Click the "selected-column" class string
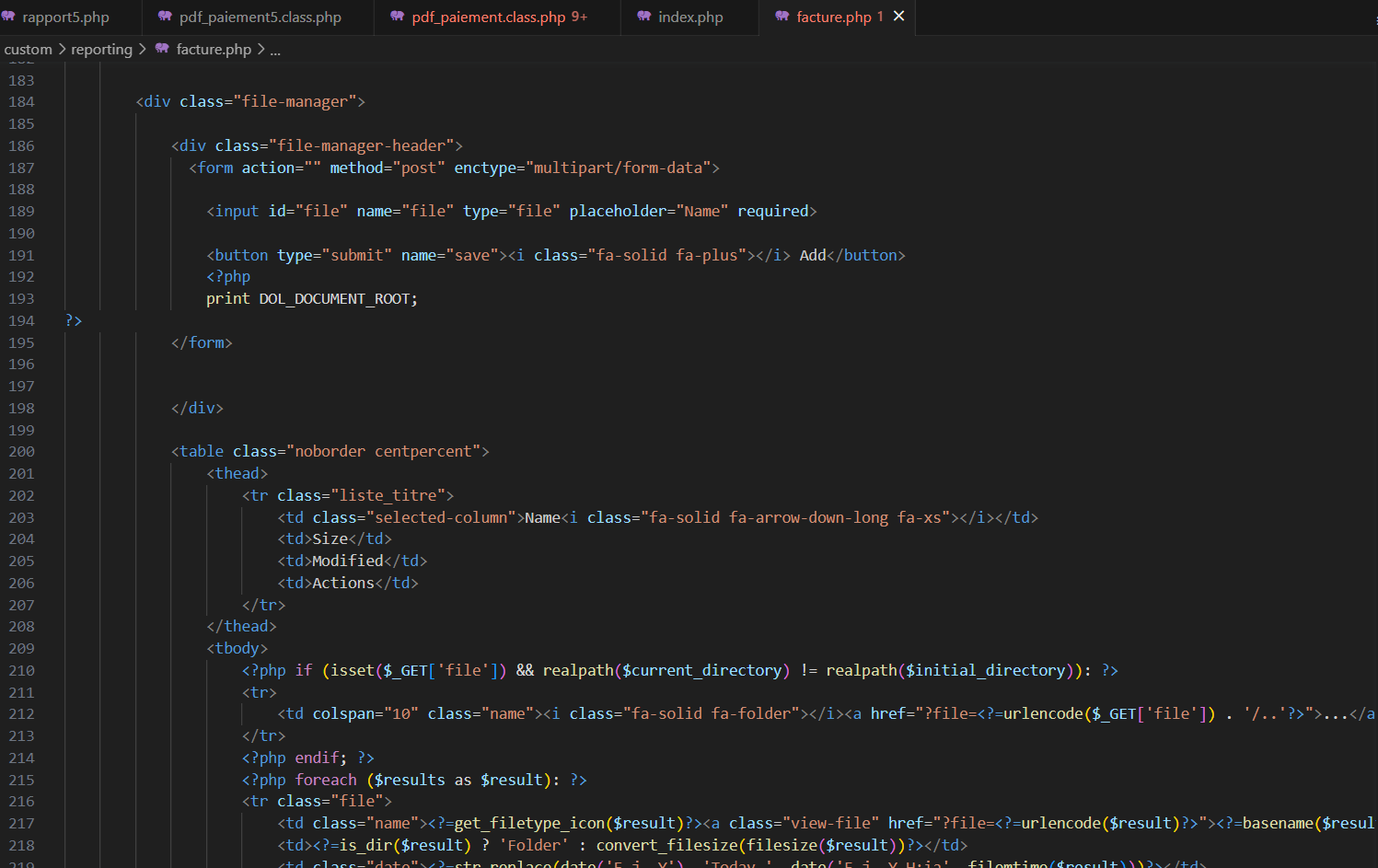Screen dimensions: 1378x868 pos(441,517)
